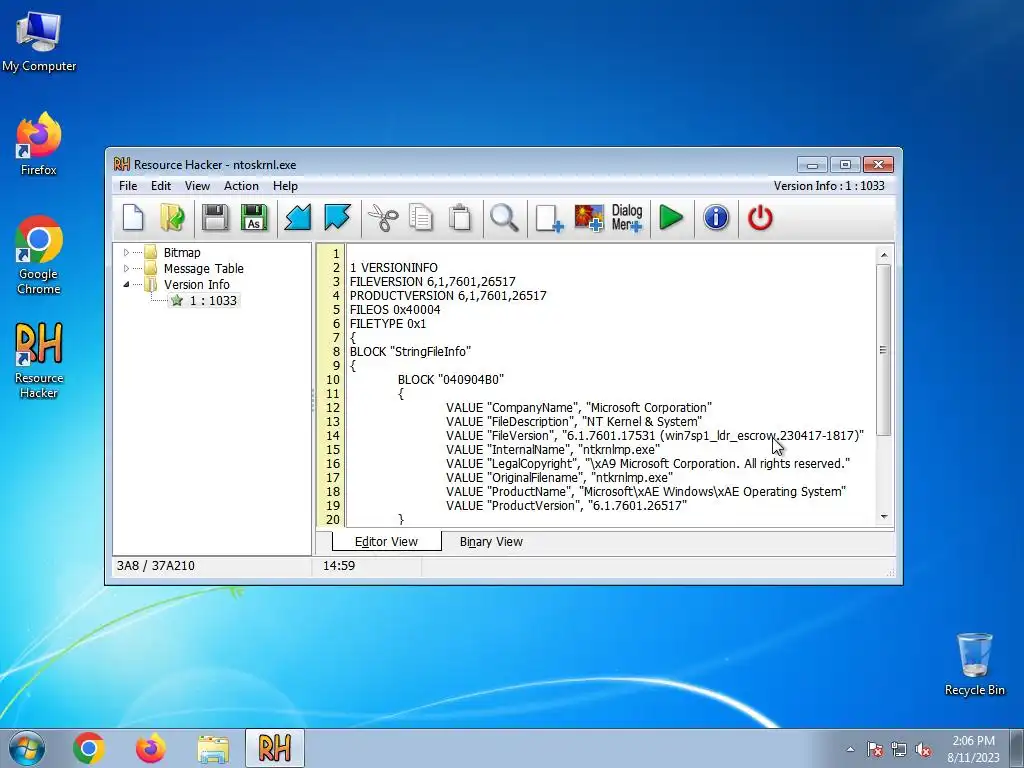Click the FileDescription NT Kernel & System line

[574, 421]
